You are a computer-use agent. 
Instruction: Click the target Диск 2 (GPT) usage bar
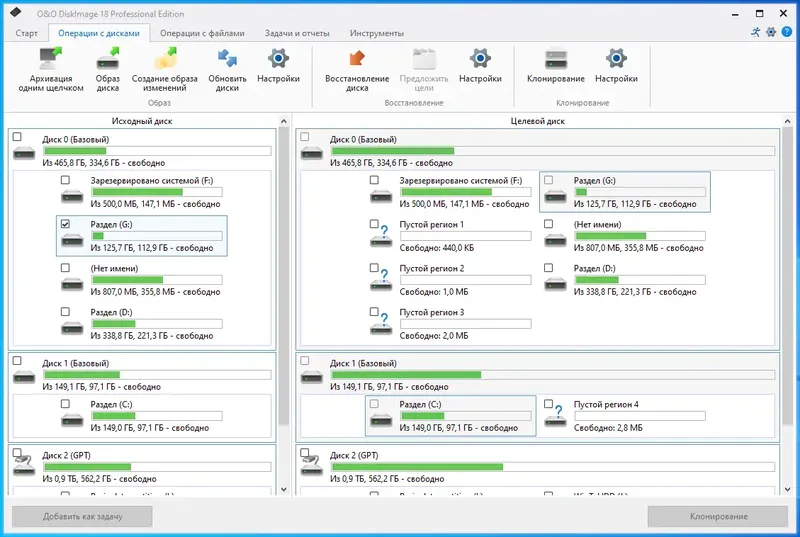(553, 467)
